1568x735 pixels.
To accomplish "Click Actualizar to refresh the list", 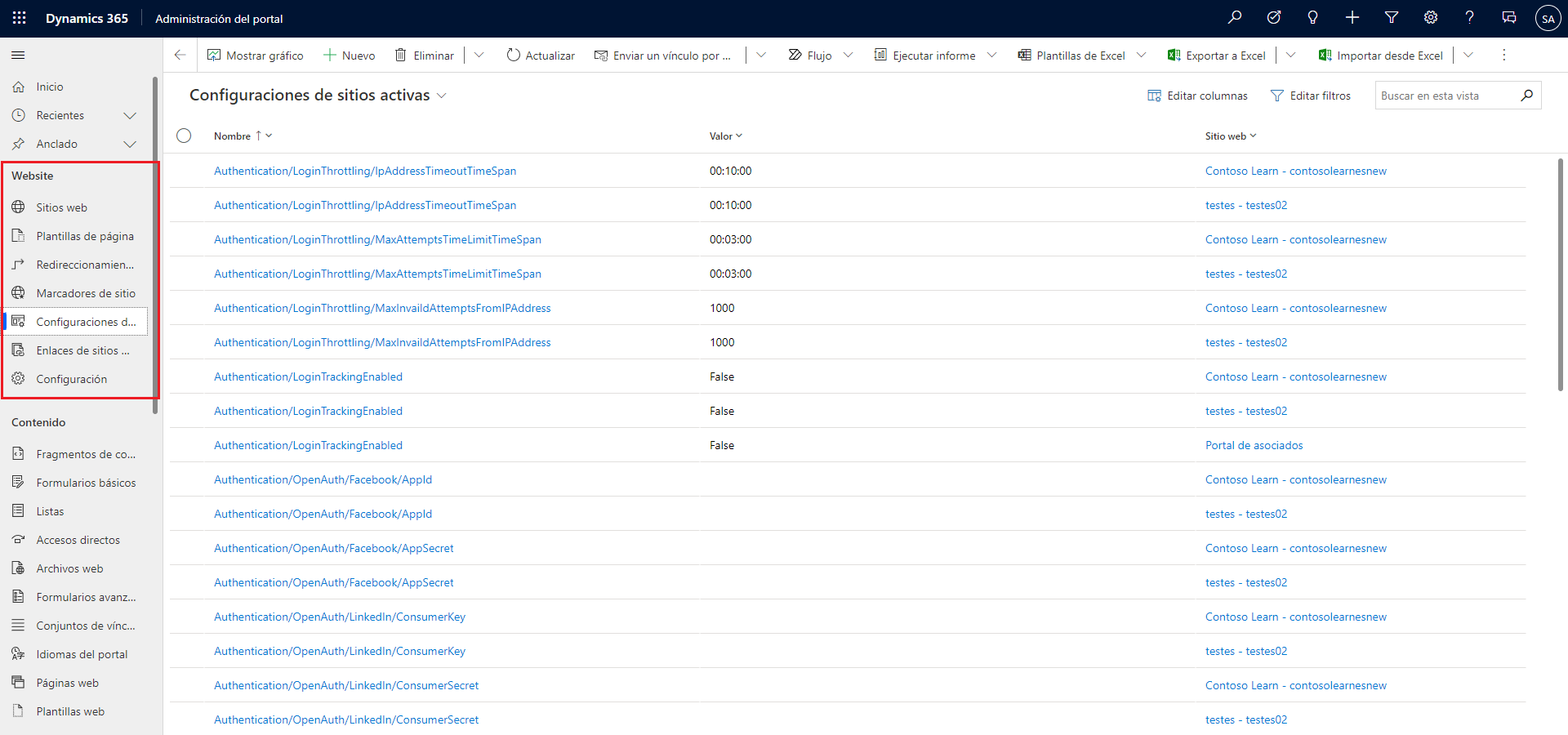I will [541, 55].
